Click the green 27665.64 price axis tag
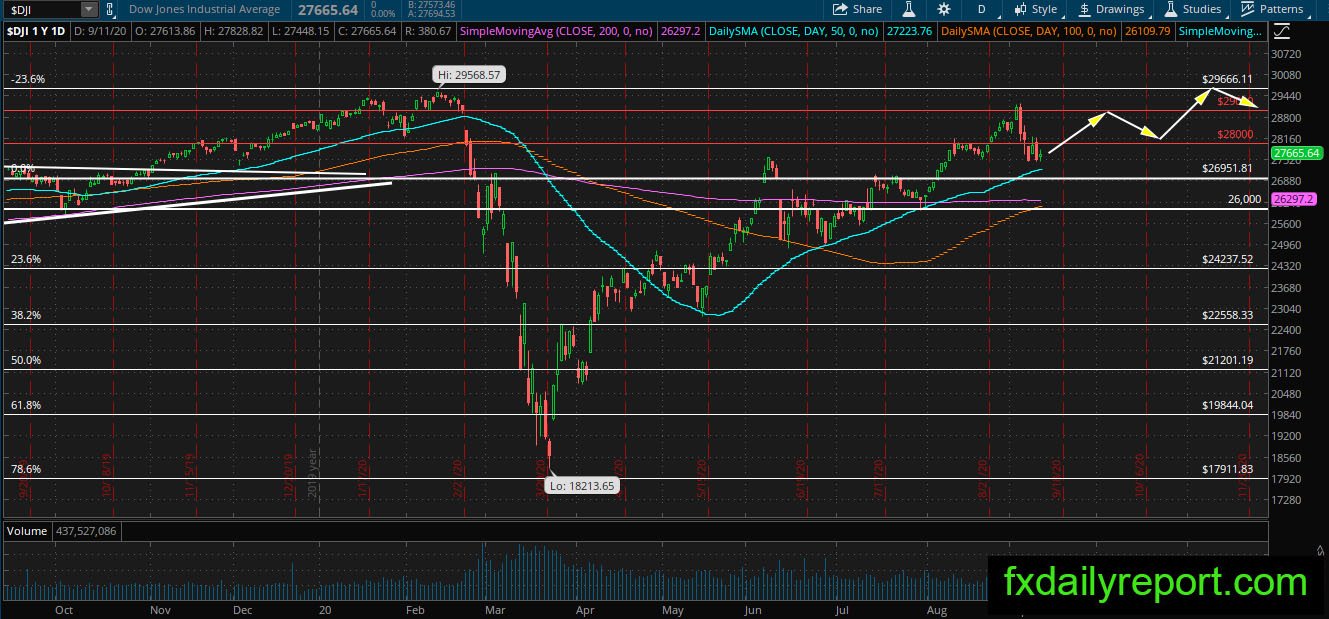The width and height of the screenshot is (1329, 619). tap(1297, 153)
